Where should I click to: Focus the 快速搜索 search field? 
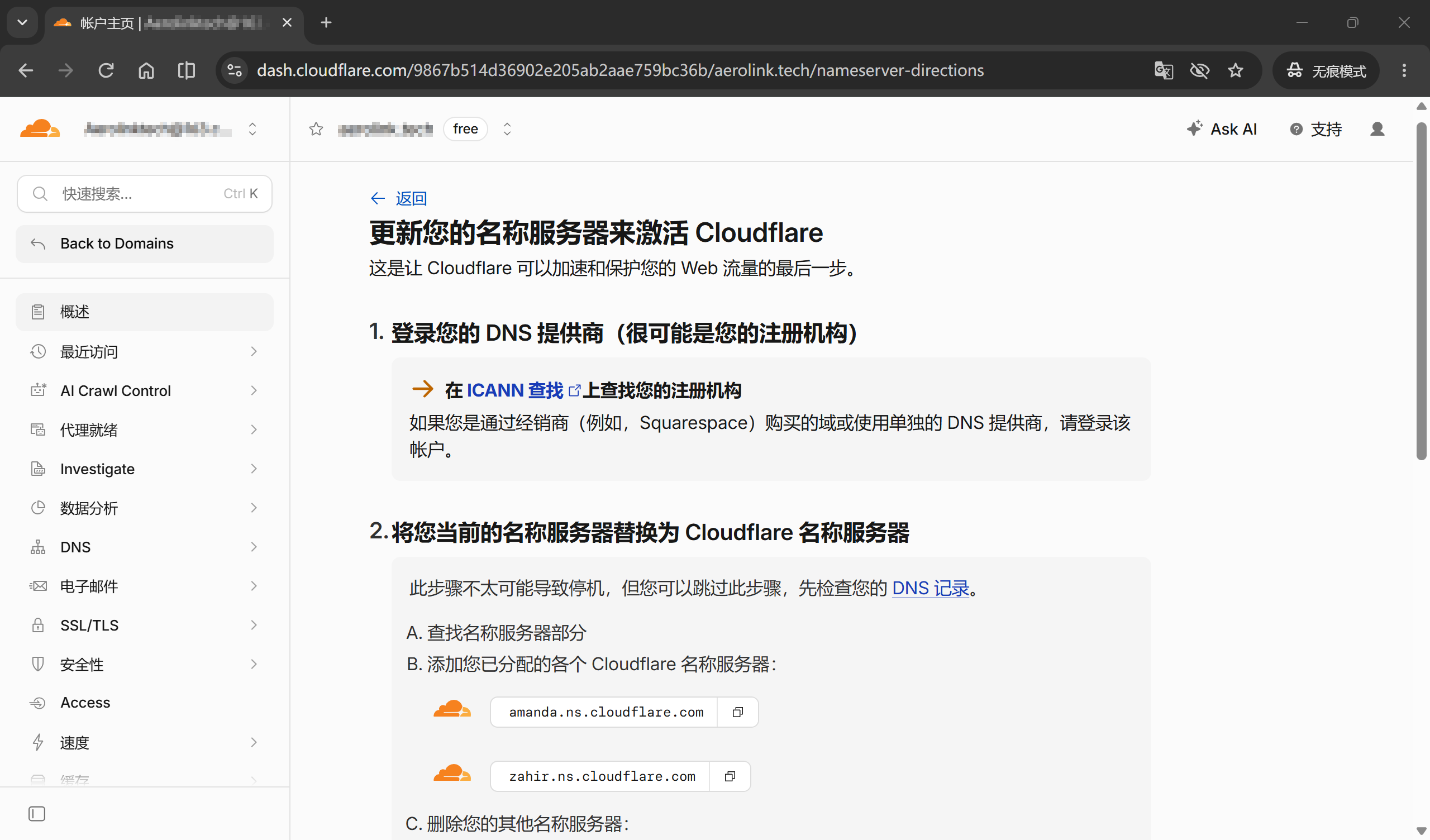pyautogui.click(x=145, y=194)
